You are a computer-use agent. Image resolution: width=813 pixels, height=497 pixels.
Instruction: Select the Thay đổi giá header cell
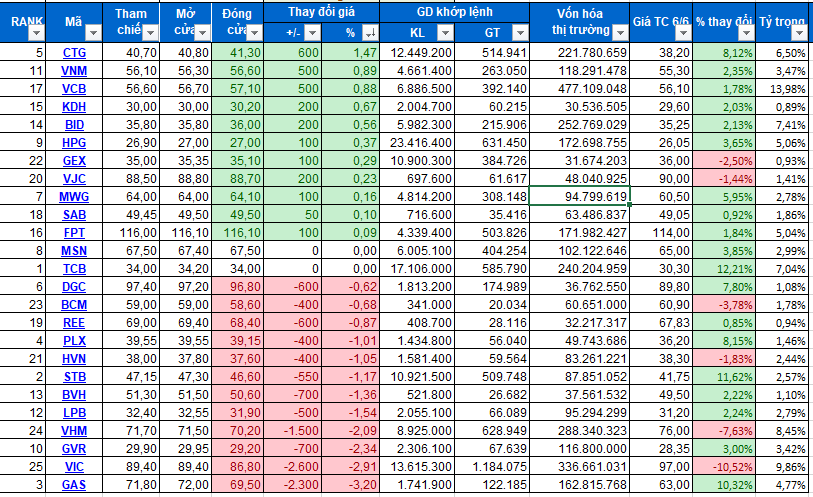[321, 12]
